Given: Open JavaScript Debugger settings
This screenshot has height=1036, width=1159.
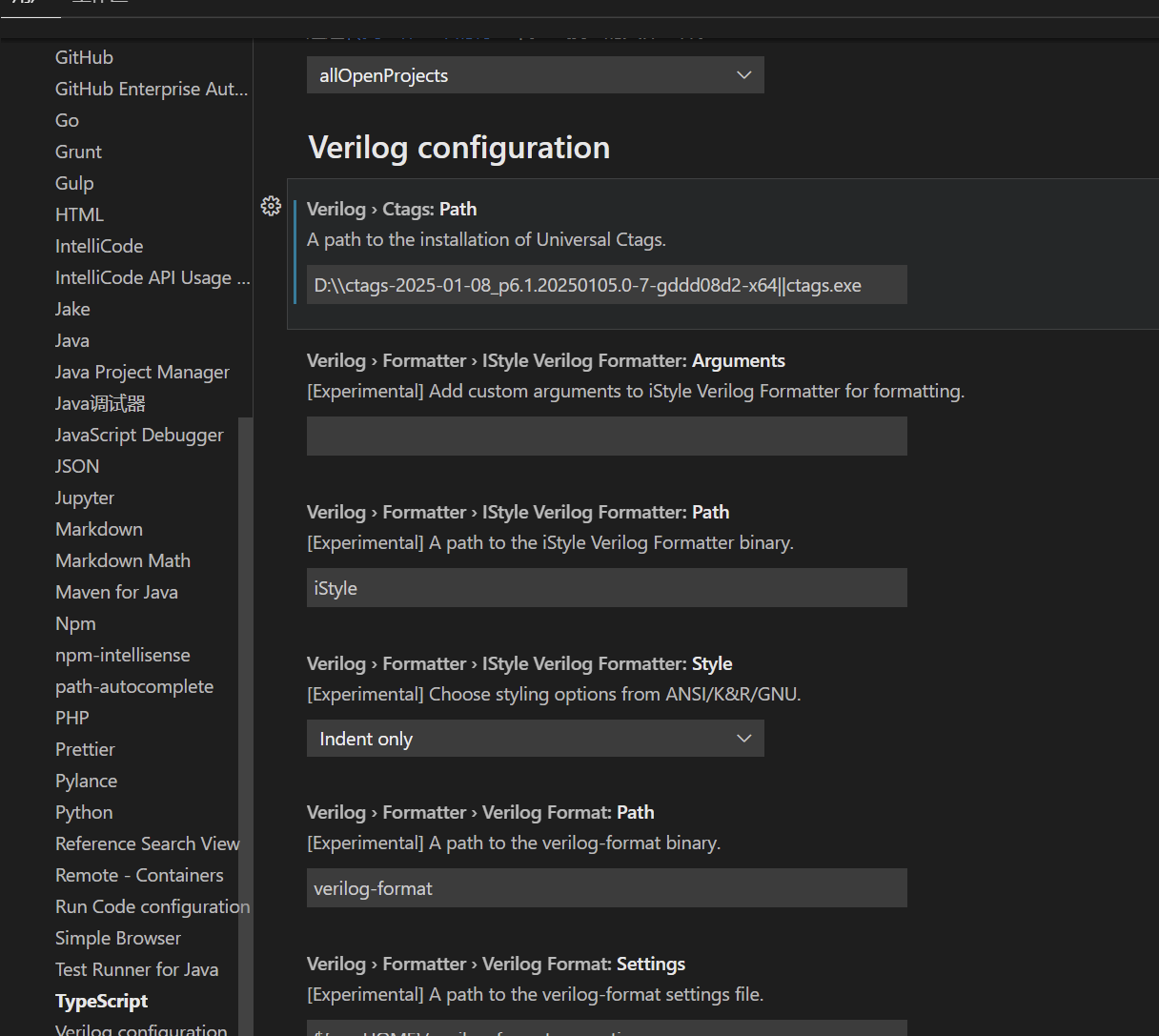Looking at the screenshot, I should (x=139, y=435).
